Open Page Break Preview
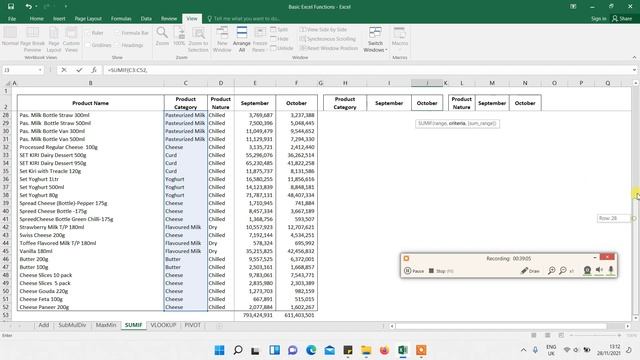 pos(32,40)
